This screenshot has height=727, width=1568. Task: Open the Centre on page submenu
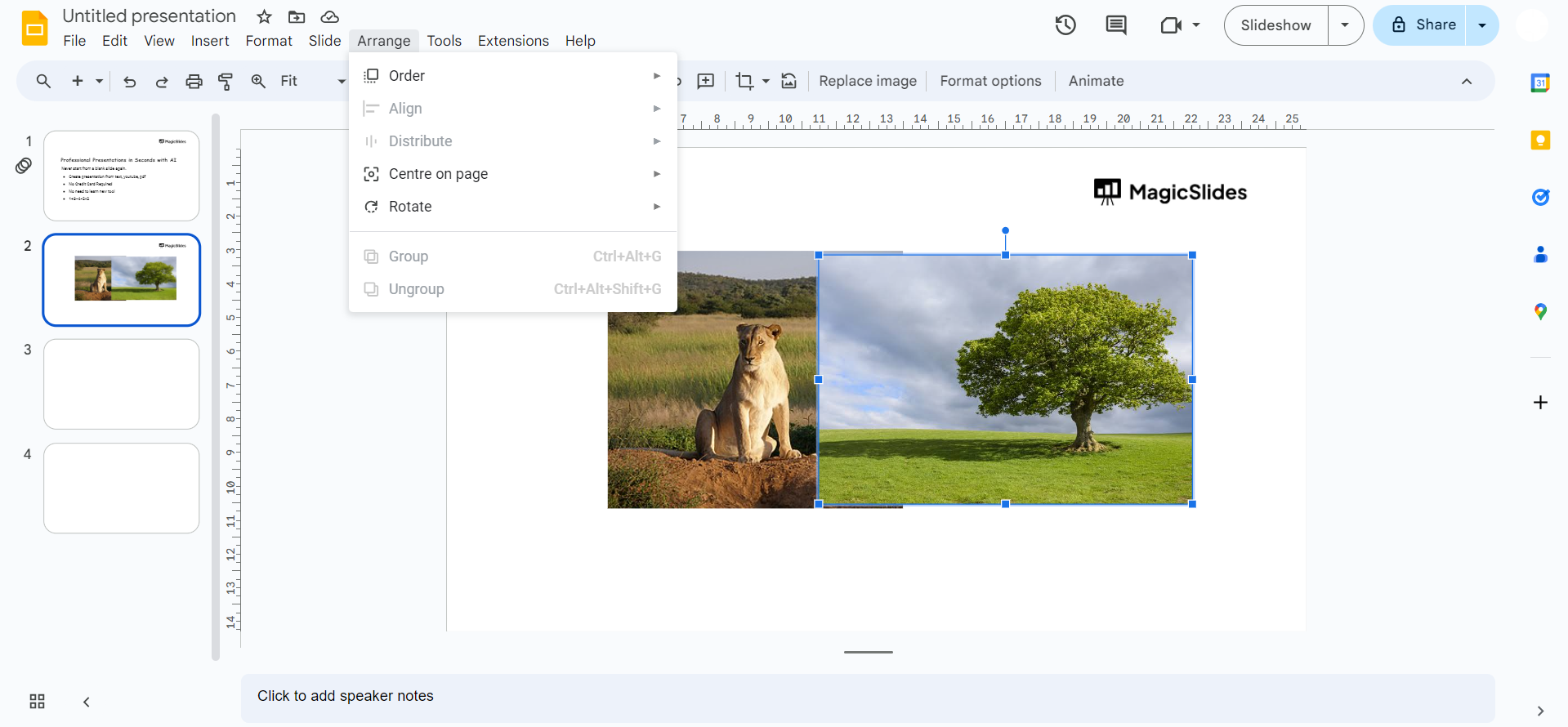[512, 174]
